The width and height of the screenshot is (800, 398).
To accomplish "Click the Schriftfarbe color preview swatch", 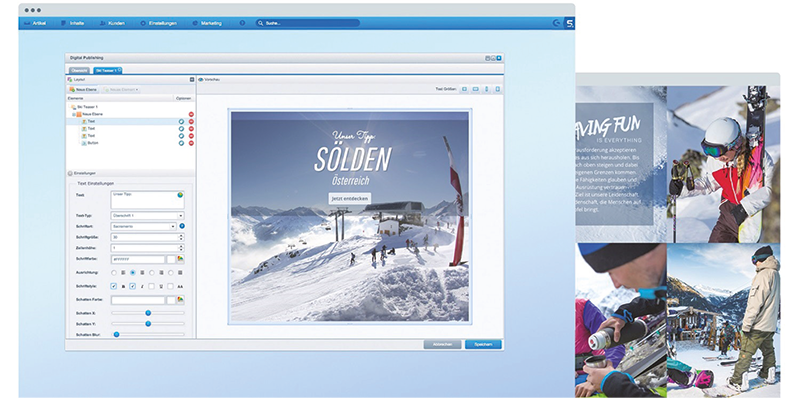I will [x=171, y=259].
